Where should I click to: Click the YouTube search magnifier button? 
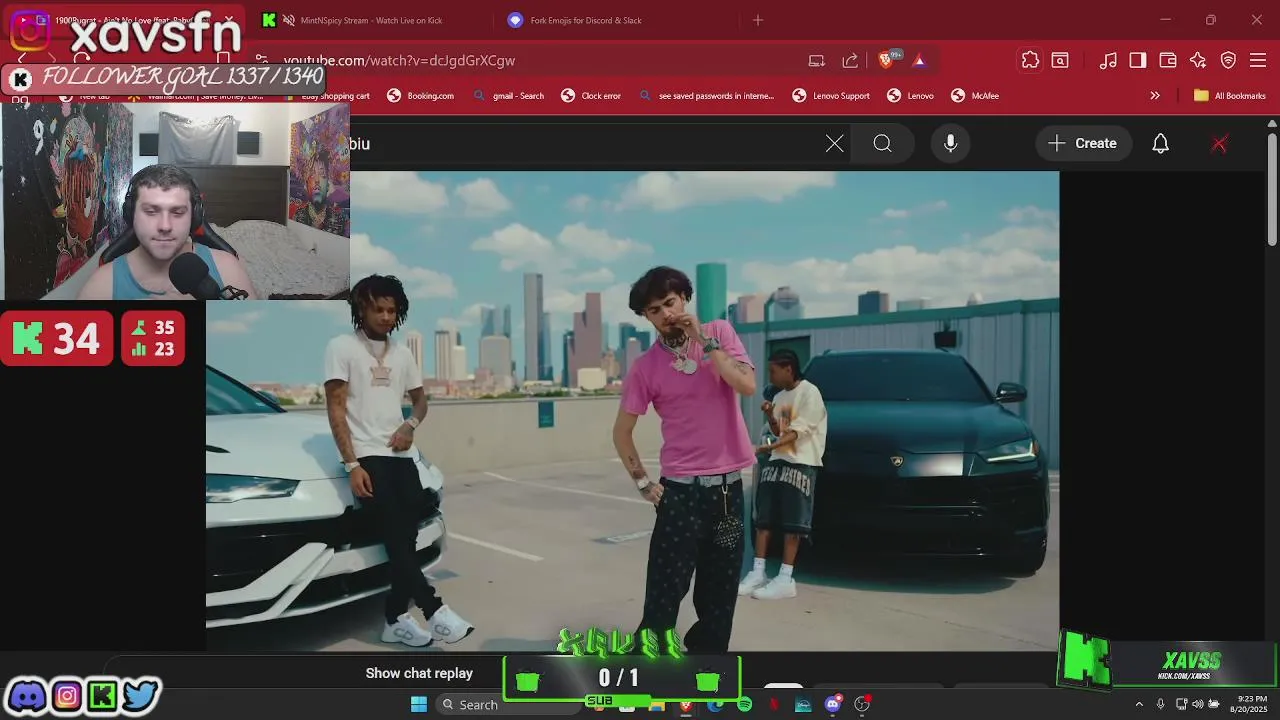(882, 144)
